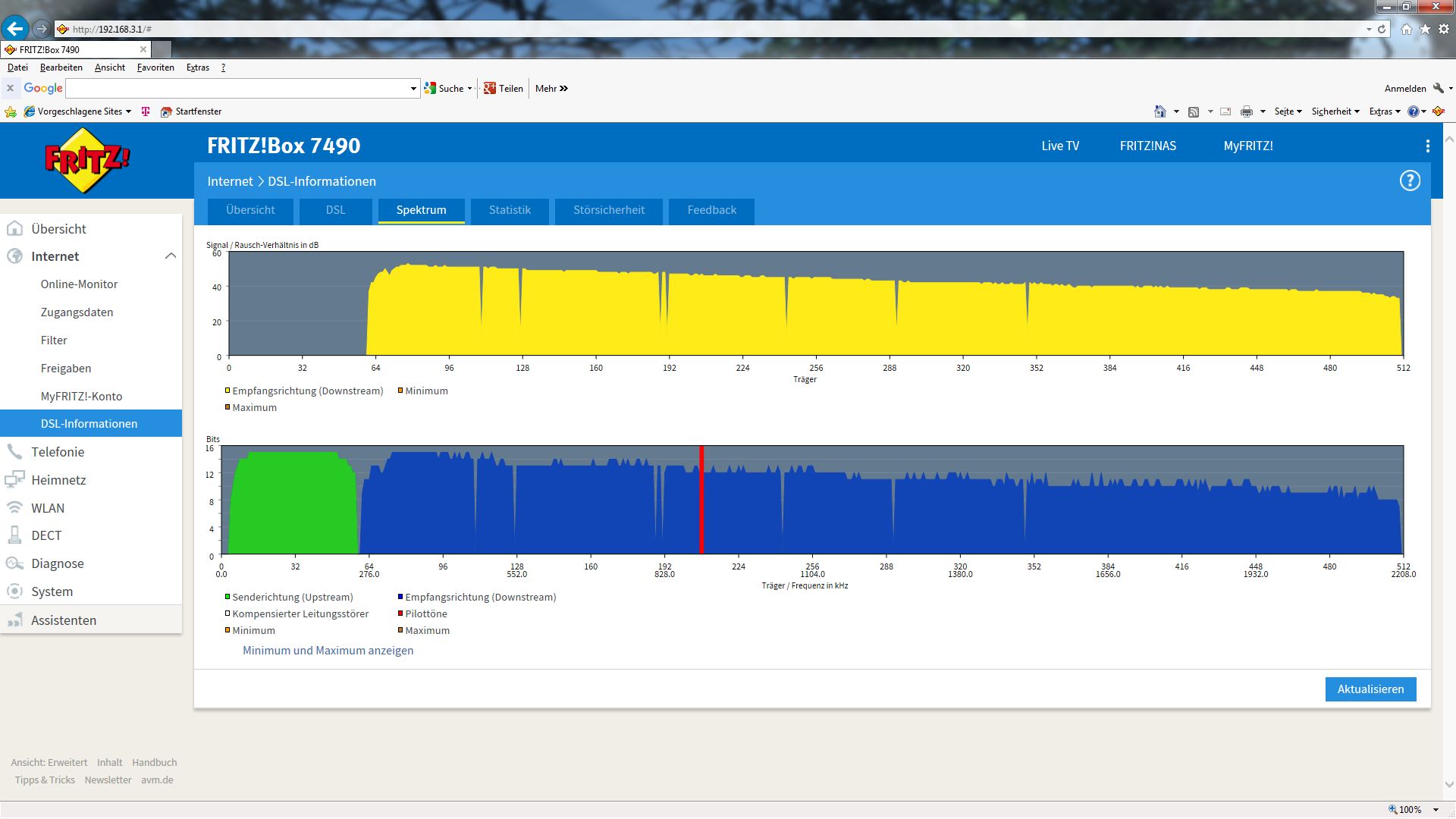Refresh the page with the reload icon

pos(1382,29)
